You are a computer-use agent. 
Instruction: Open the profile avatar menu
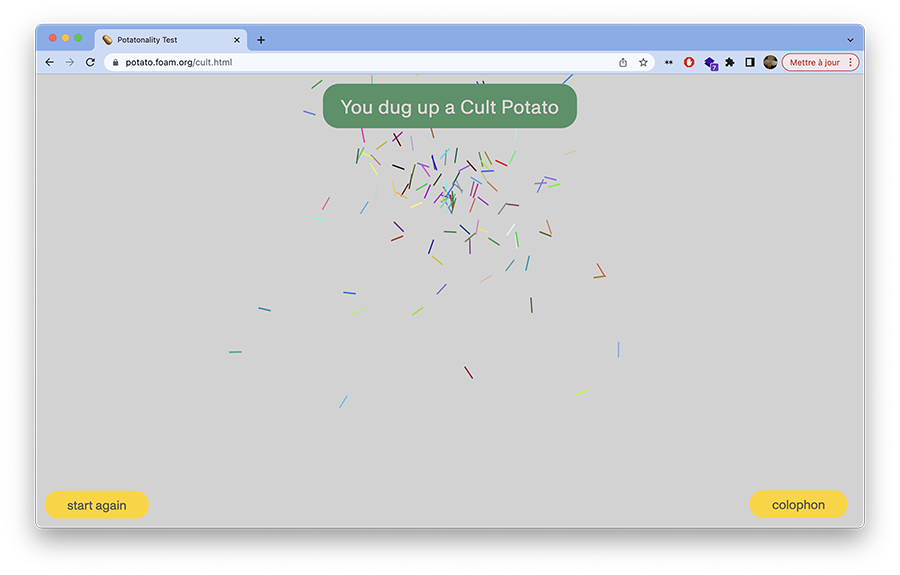[770, 62]
